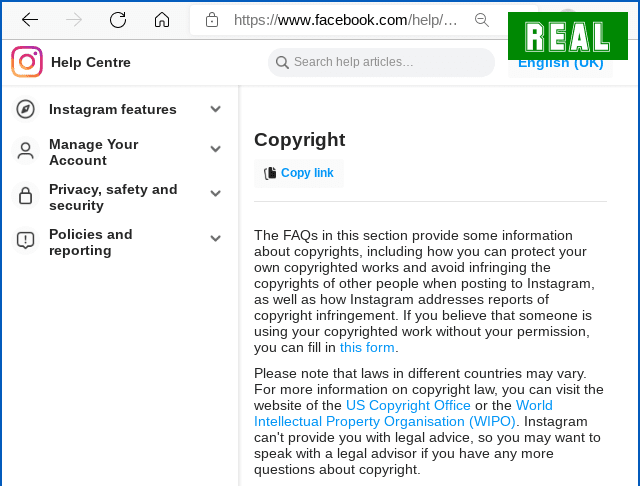
Task: Expand Policies and reporting chevron
Action: click(x=216, y=238)
